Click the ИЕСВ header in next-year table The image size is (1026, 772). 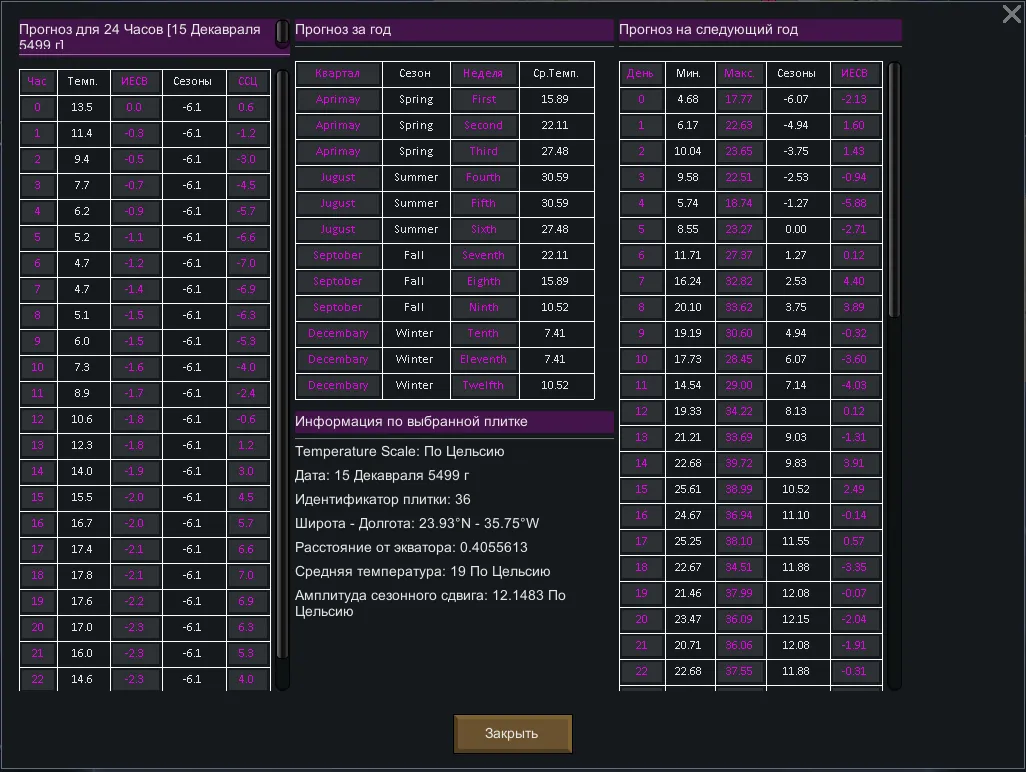(854, 73)
